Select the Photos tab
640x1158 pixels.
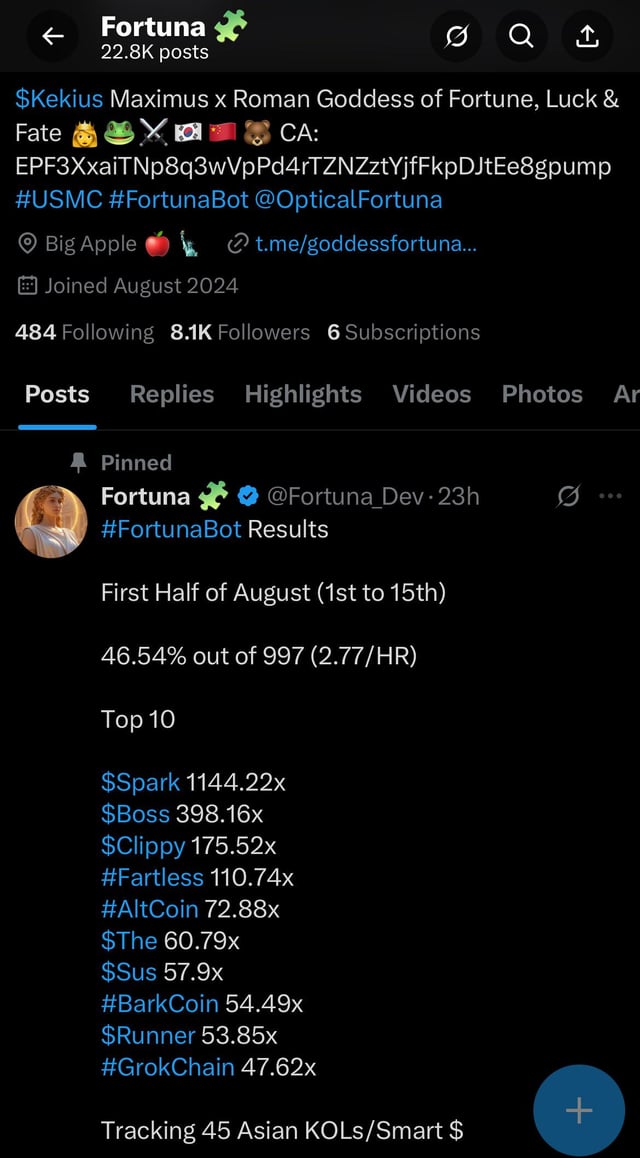coord(542,394)
